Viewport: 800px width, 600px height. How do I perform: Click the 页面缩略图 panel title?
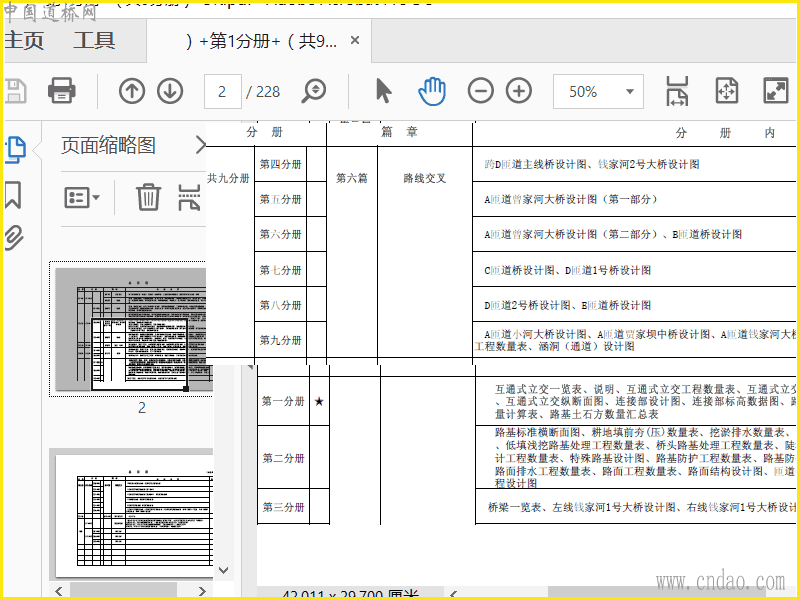[108, 145]
